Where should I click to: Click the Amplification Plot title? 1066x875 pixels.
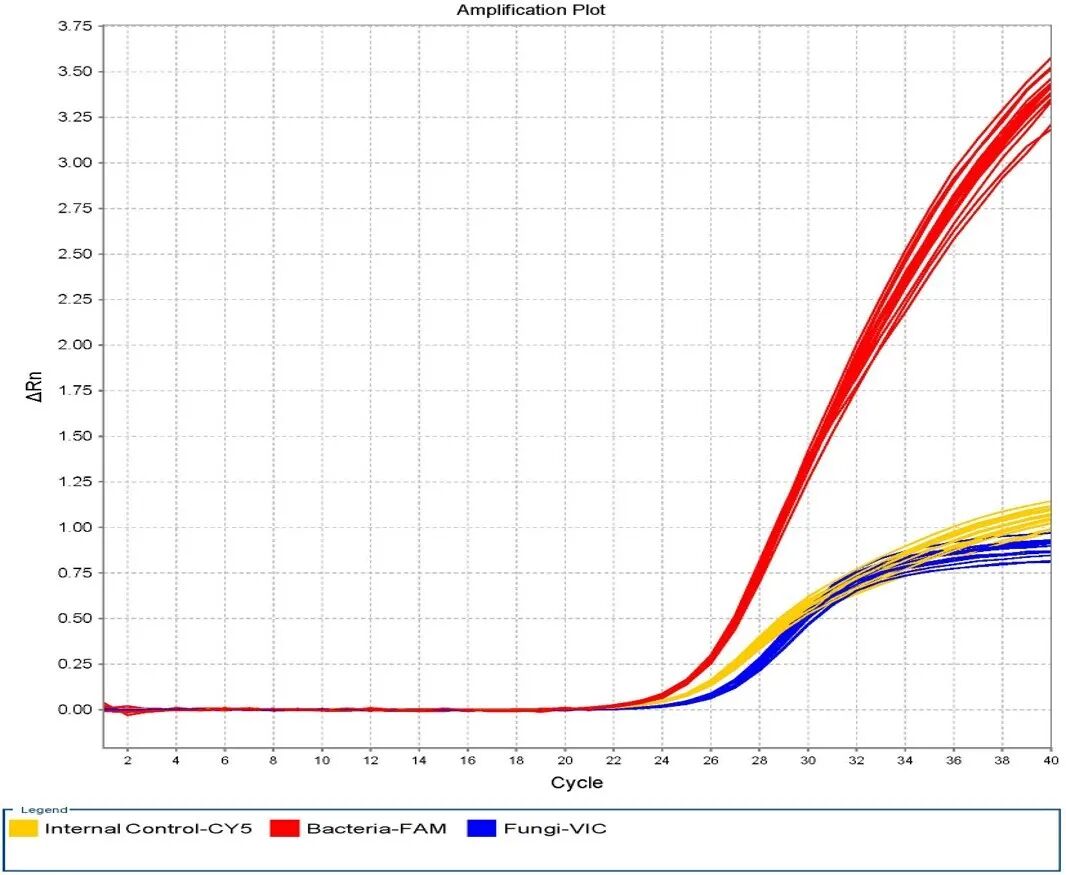[x=531, y=10]
